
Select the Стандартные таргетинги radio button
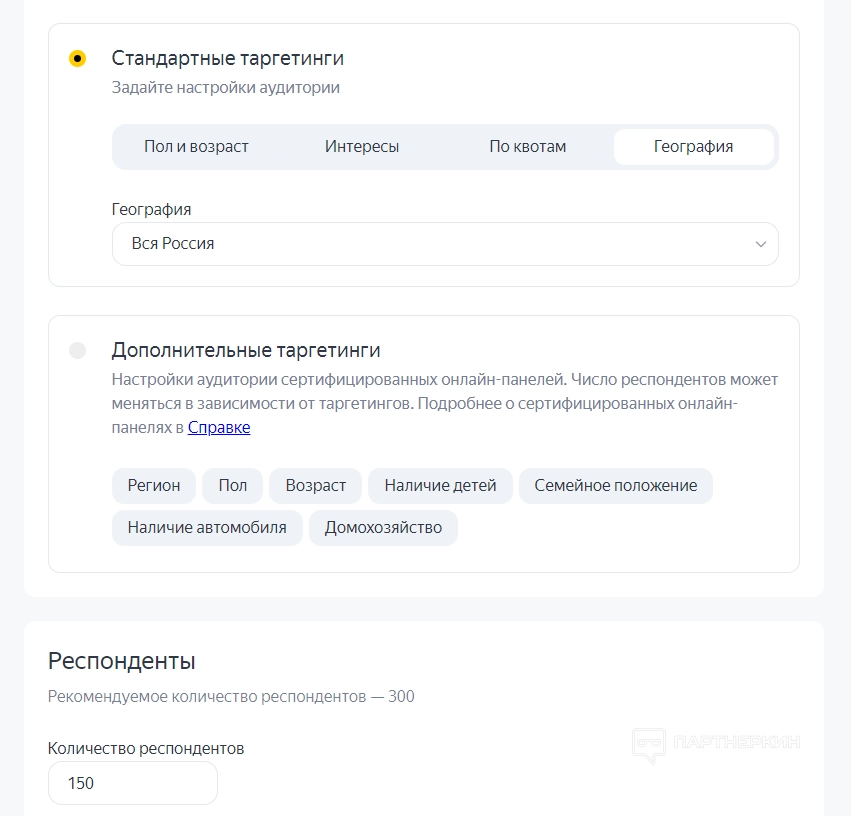[x=78, y=59]
